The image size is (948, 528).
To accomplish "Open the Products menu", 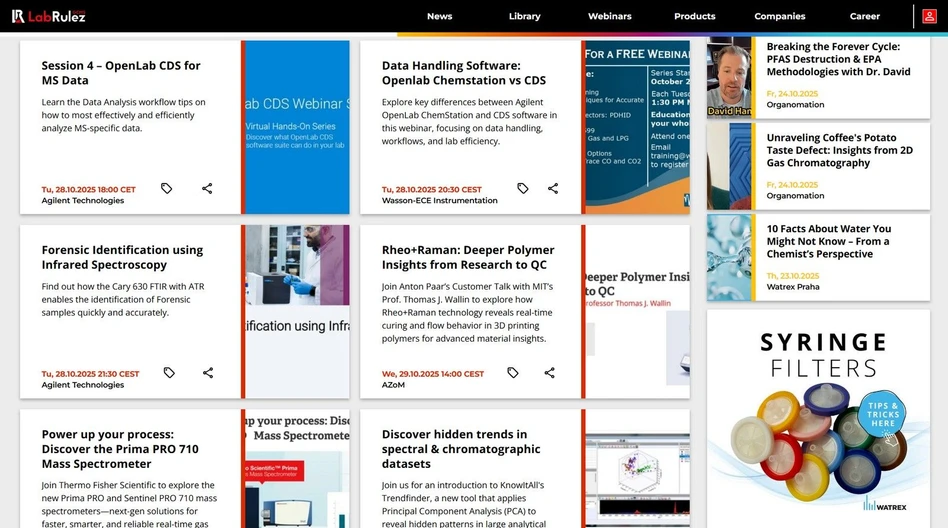I will (x=695, y=16).
